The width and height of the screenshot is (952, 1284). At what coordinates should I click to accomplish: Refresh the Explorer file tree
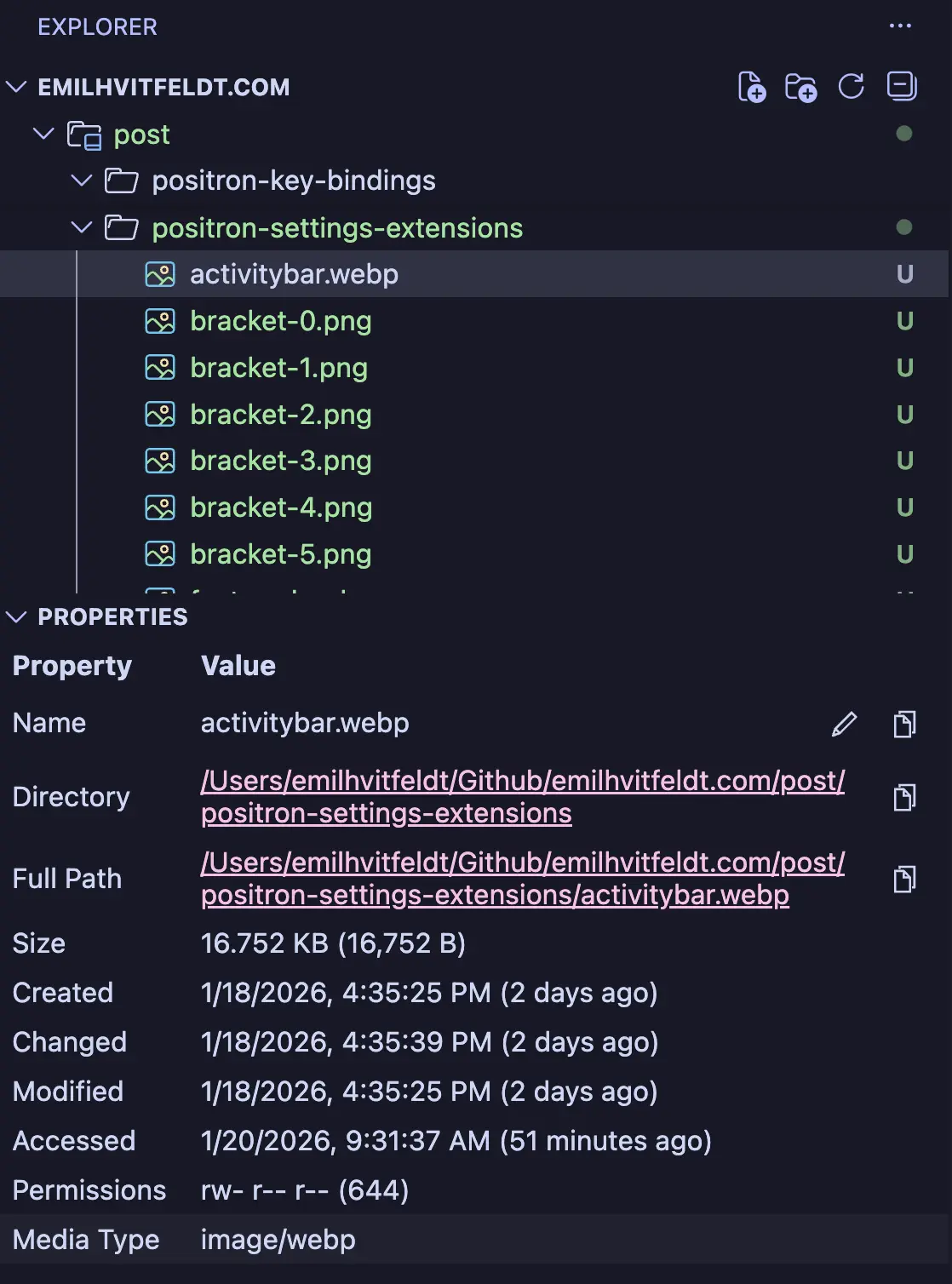click(x=851, y=87)
